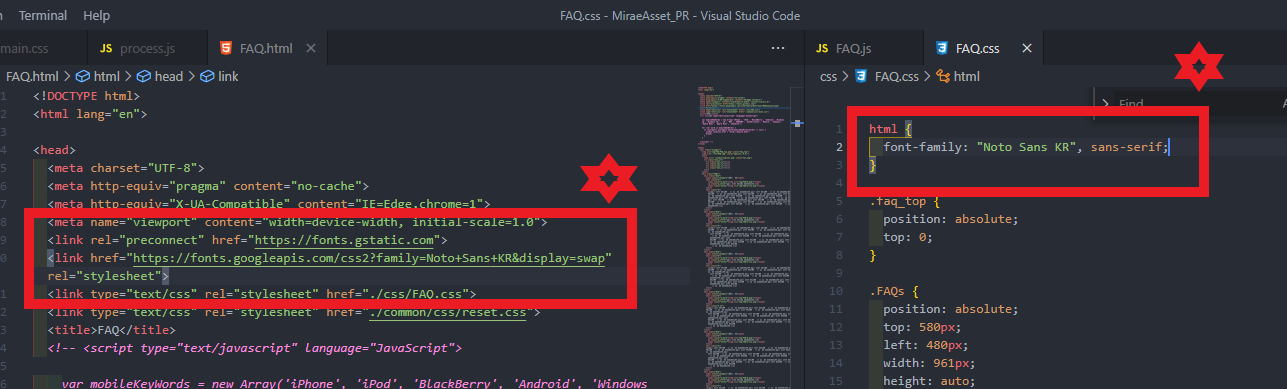Click the ".FAQs {" selector line
Viewport: 1287px width, 389px height.
(x=894, y=291)
